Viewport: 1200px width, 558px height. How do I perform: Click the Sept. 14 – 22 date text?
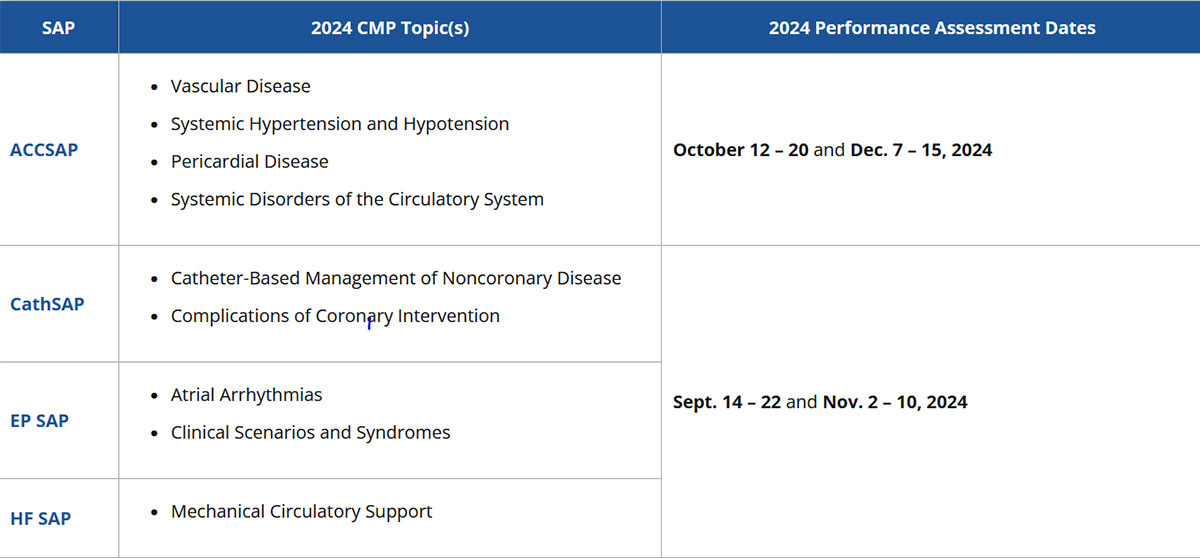726,402
